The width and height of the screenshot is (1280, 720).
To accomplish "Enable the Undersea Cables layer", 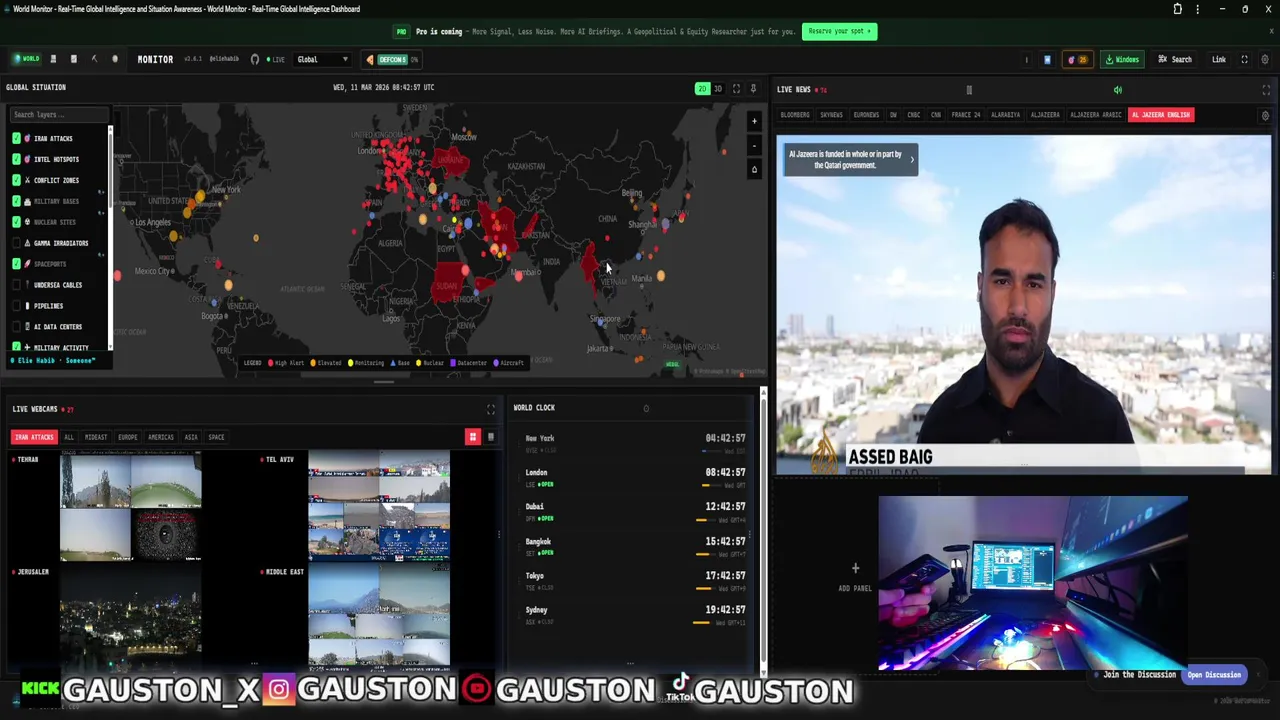I will [16, 285].
